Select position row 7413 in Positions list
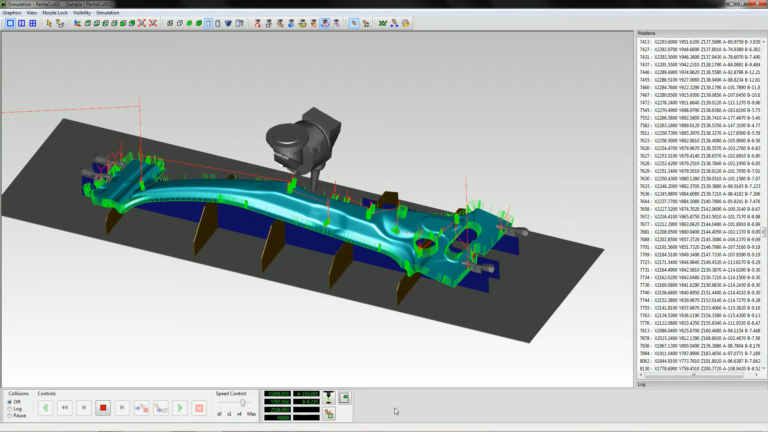 [699, 42]
